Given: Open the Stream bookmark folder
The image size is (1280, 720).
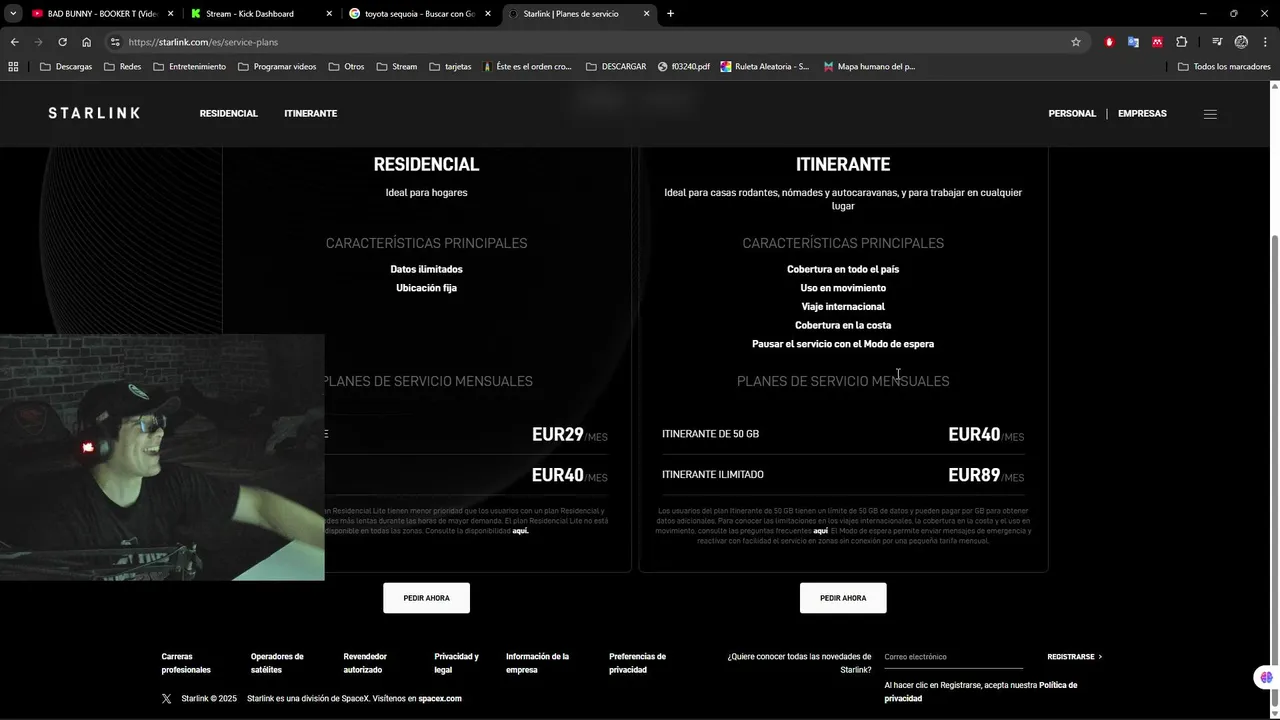Looking at the screenshot, I should point(397,67).
